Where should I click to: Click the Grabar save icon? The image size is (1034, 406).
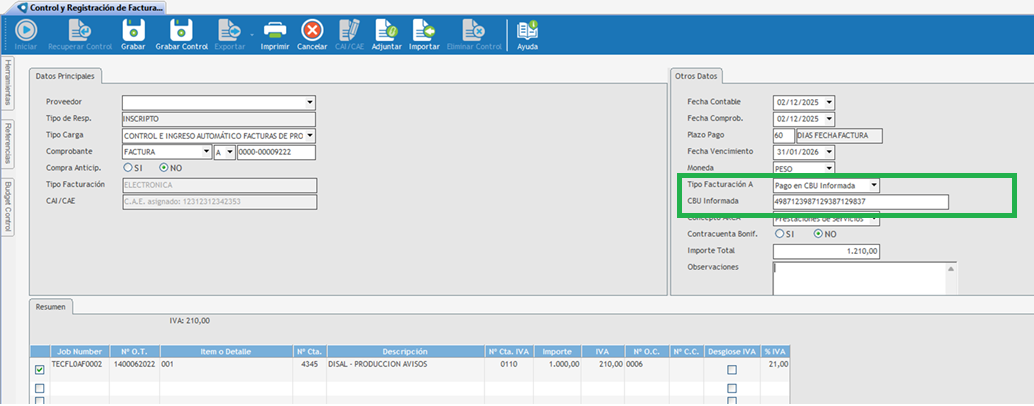pos(133,31)
